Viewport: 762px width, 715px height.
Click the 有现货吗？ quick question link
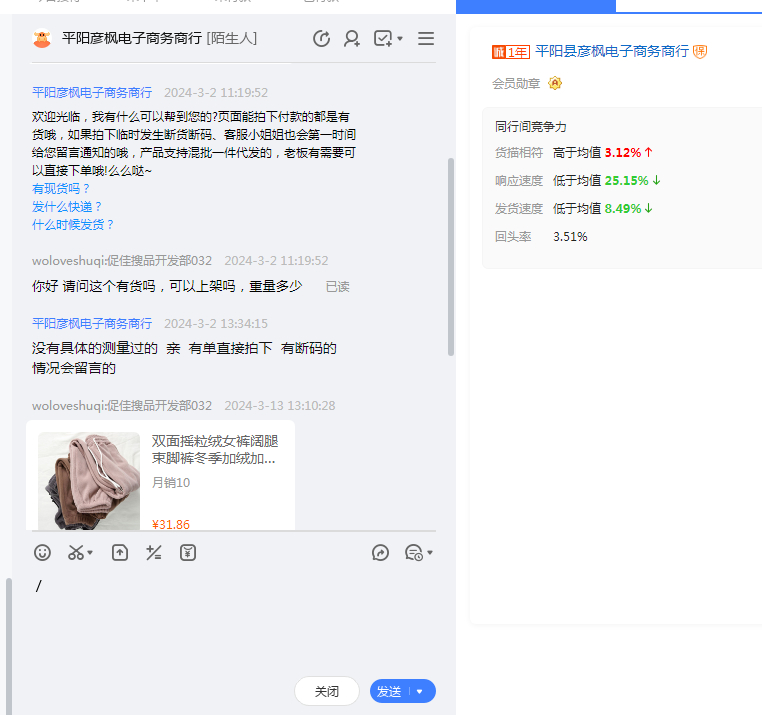tap(61, 188)
